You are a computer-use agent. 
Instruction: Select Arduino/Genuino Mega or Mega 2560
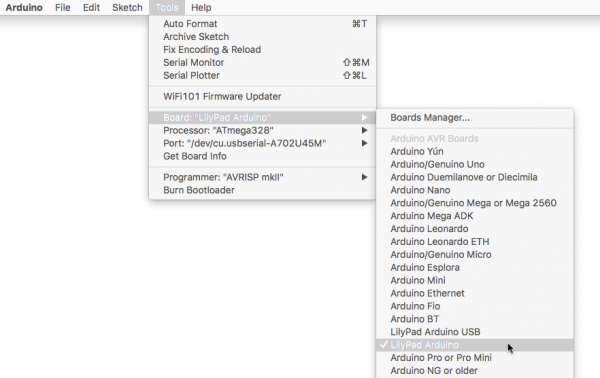[474, 203]
